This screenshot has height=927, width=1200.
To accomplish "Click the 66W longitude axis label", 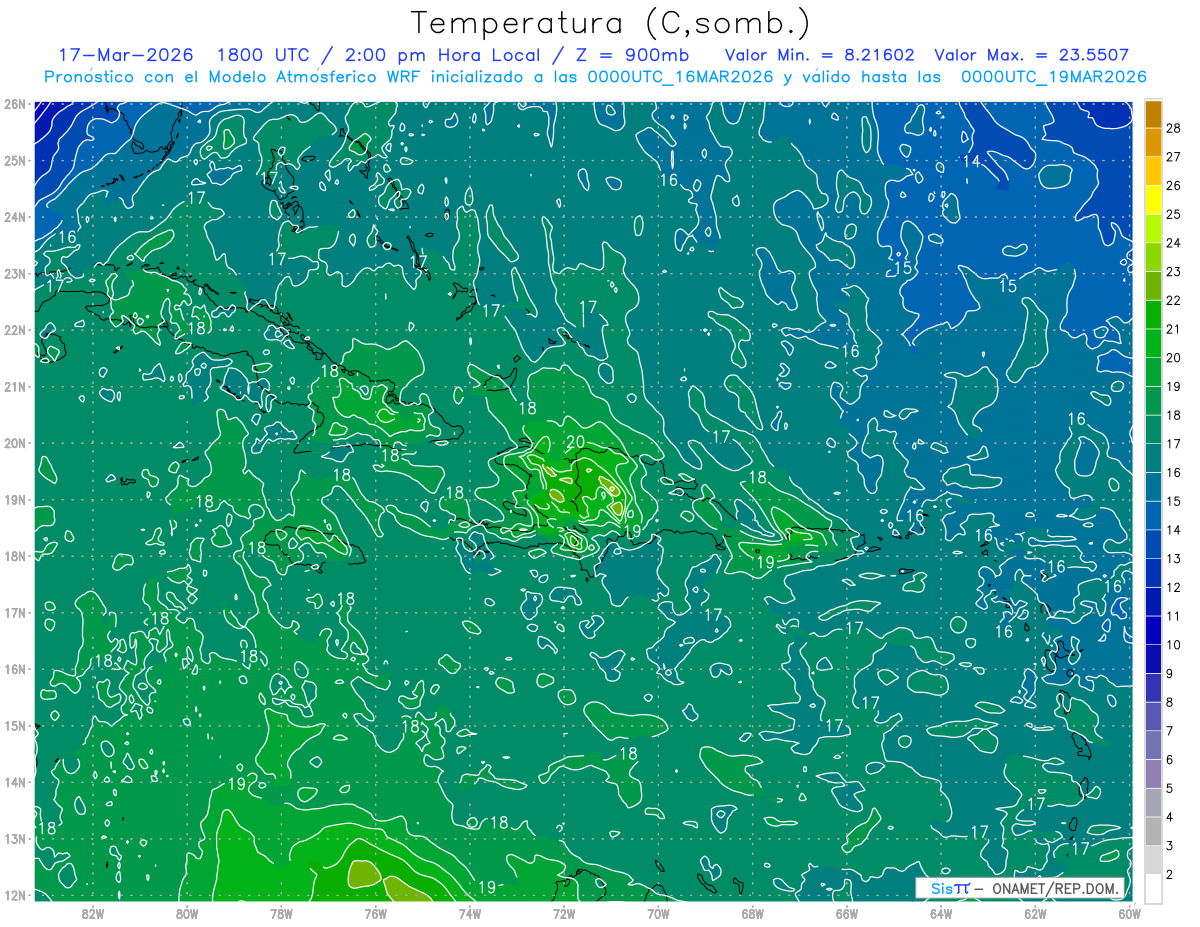I will (846, 912).
